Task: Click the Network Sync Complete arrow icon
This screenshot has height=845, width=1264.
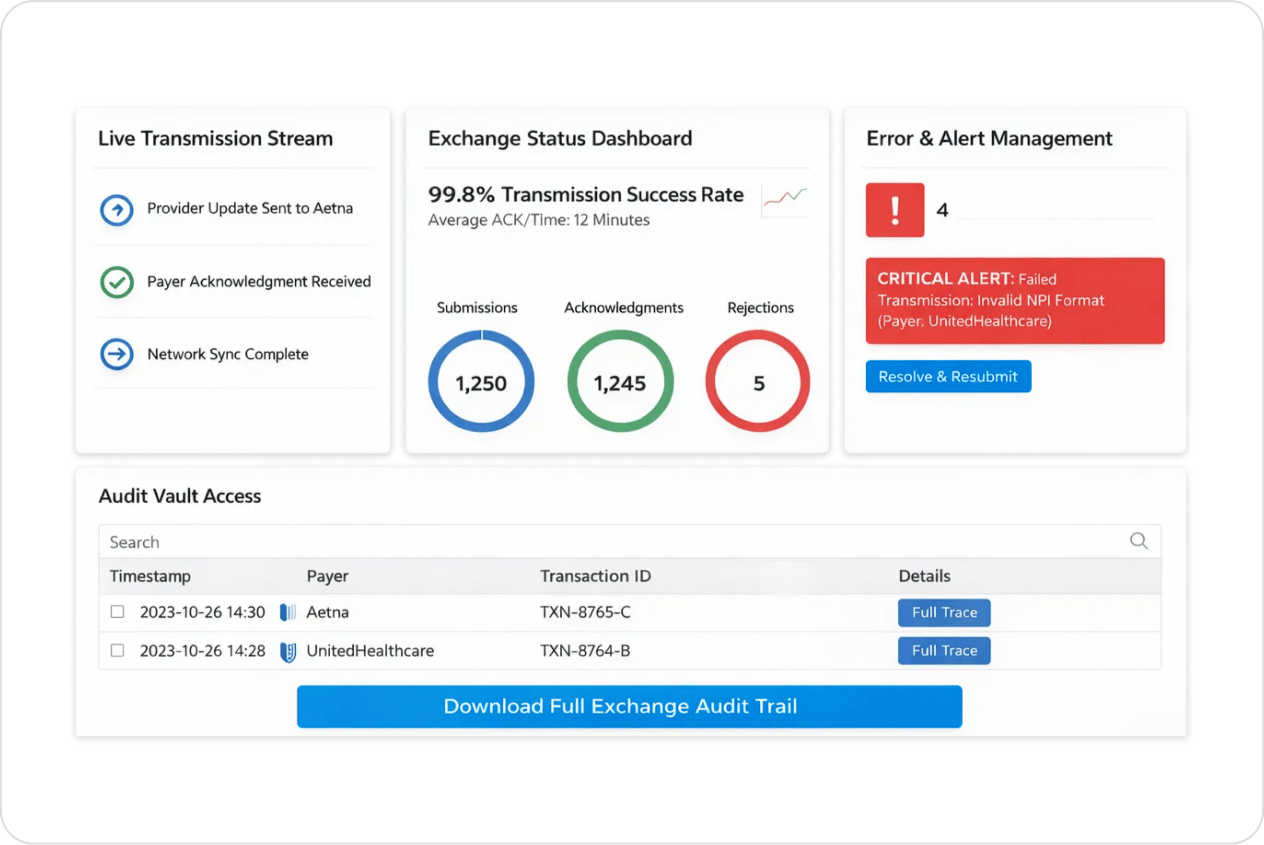Action: [x=117, y=354]
